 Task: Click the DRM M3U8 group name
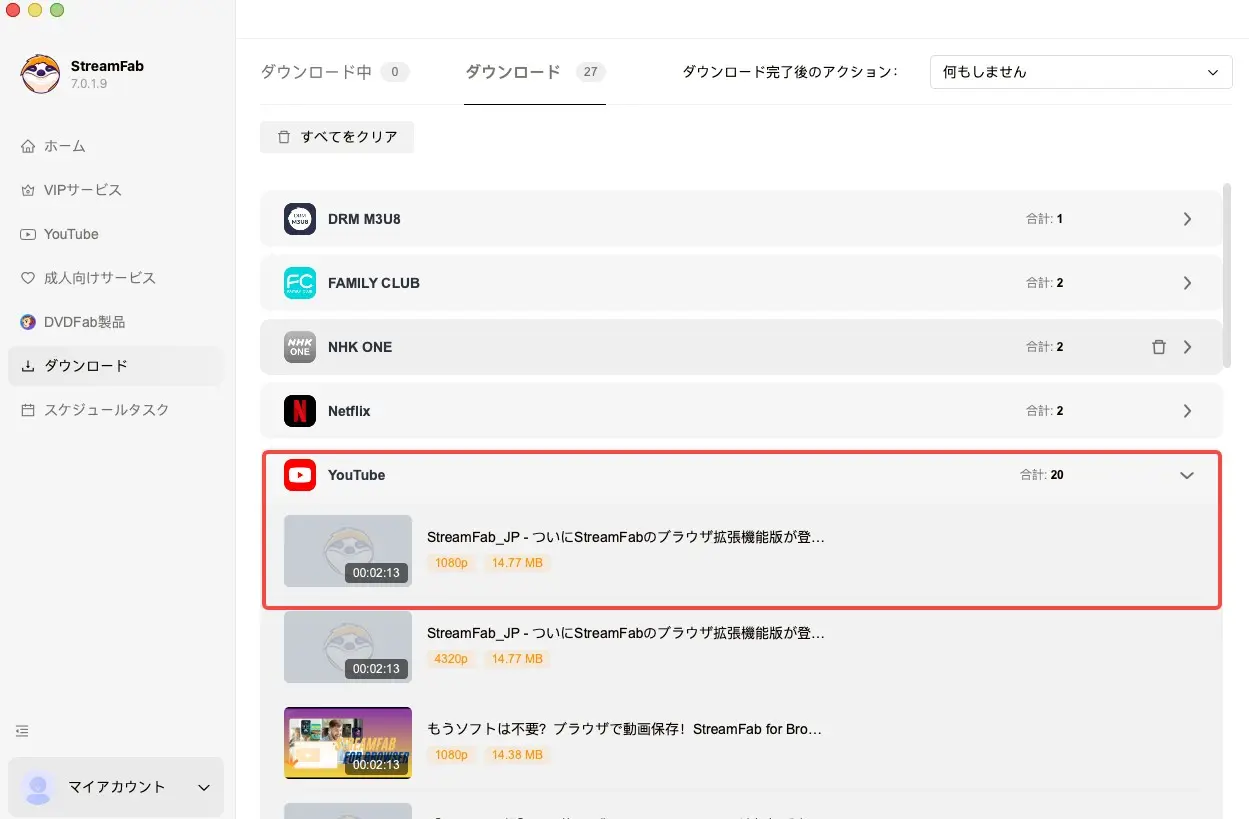coord(364,219)
